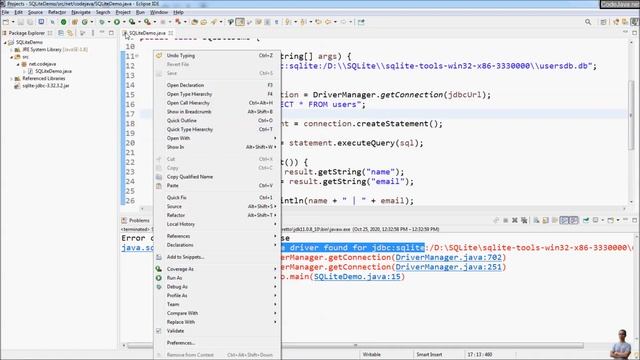Close the SQLiteDemo.java editor tab
Viewport: 640px width, 360px height.
(x=171, y=33)
